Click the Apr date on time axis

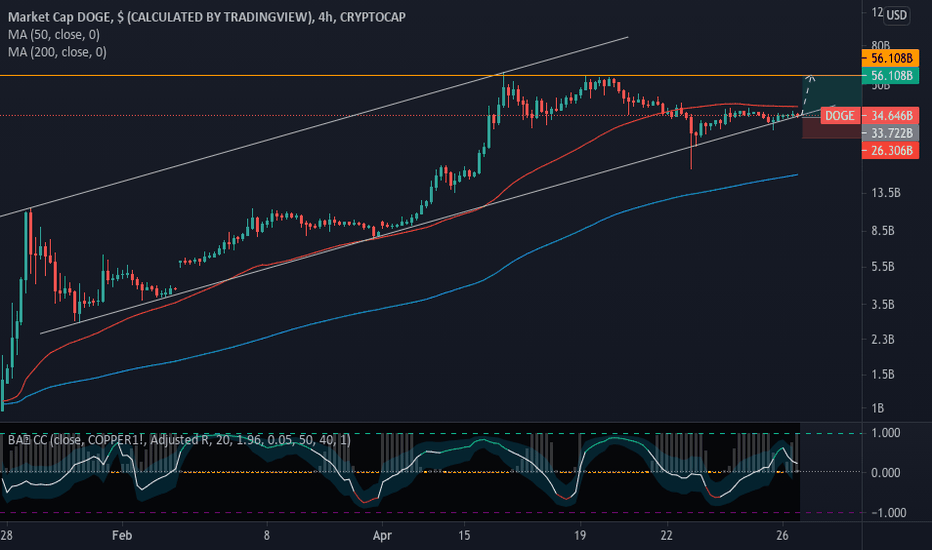(x=382, y=535)
